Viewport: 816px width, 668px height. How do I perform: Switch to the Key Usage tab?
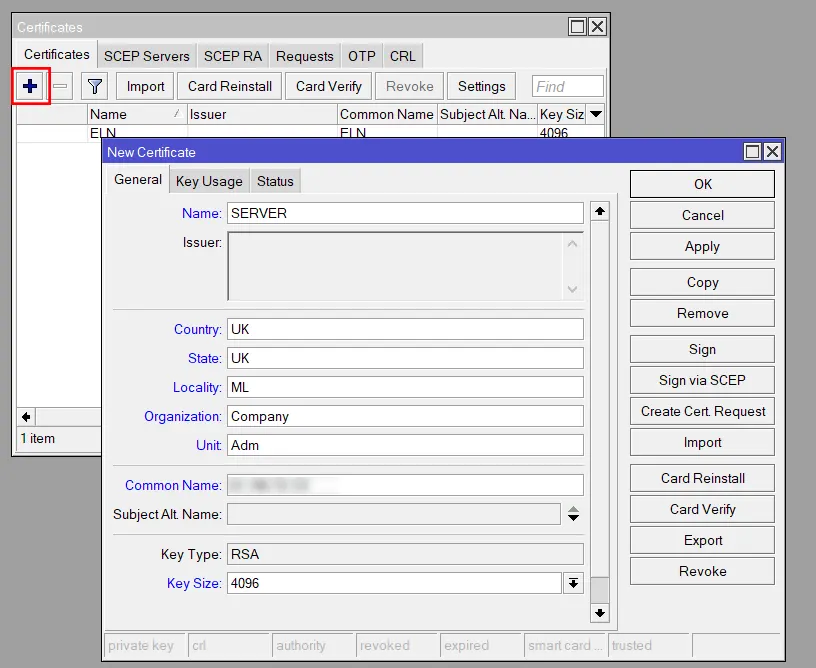pyautogui.click(x=209, y=181)
